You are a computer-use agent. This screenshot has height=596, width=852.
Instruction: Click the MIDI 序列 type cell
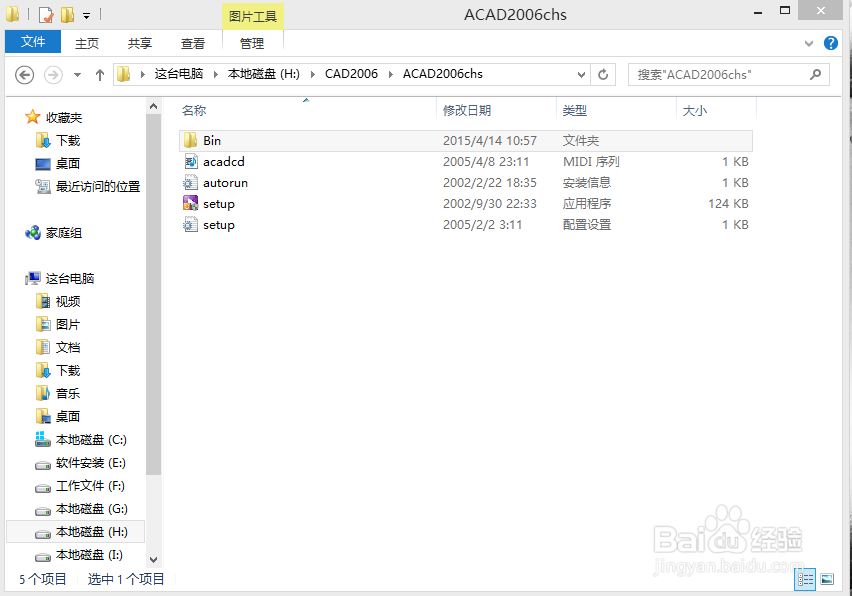[591, 161]
